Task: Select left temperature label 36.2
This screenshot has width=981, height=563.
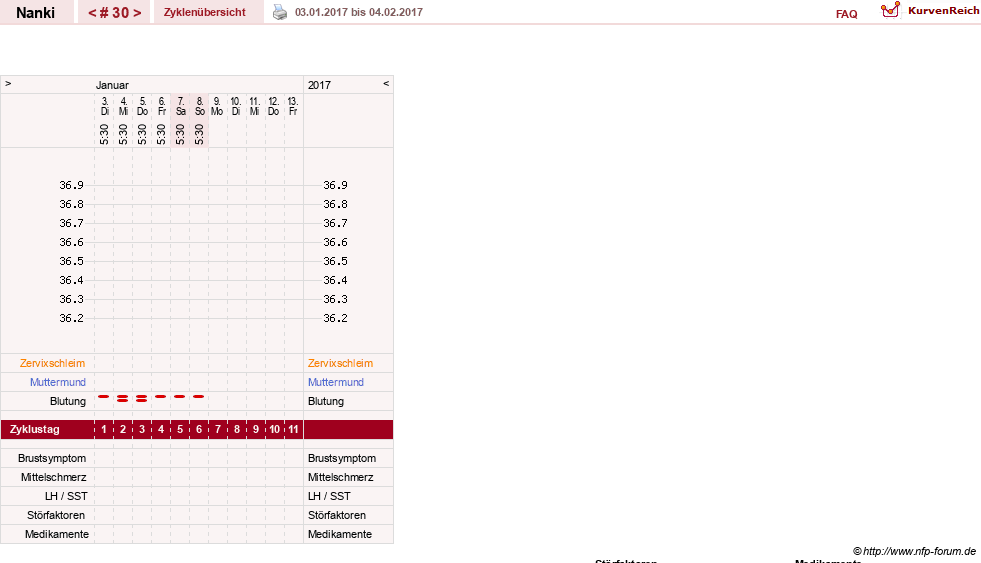Action: coord(71,318)
